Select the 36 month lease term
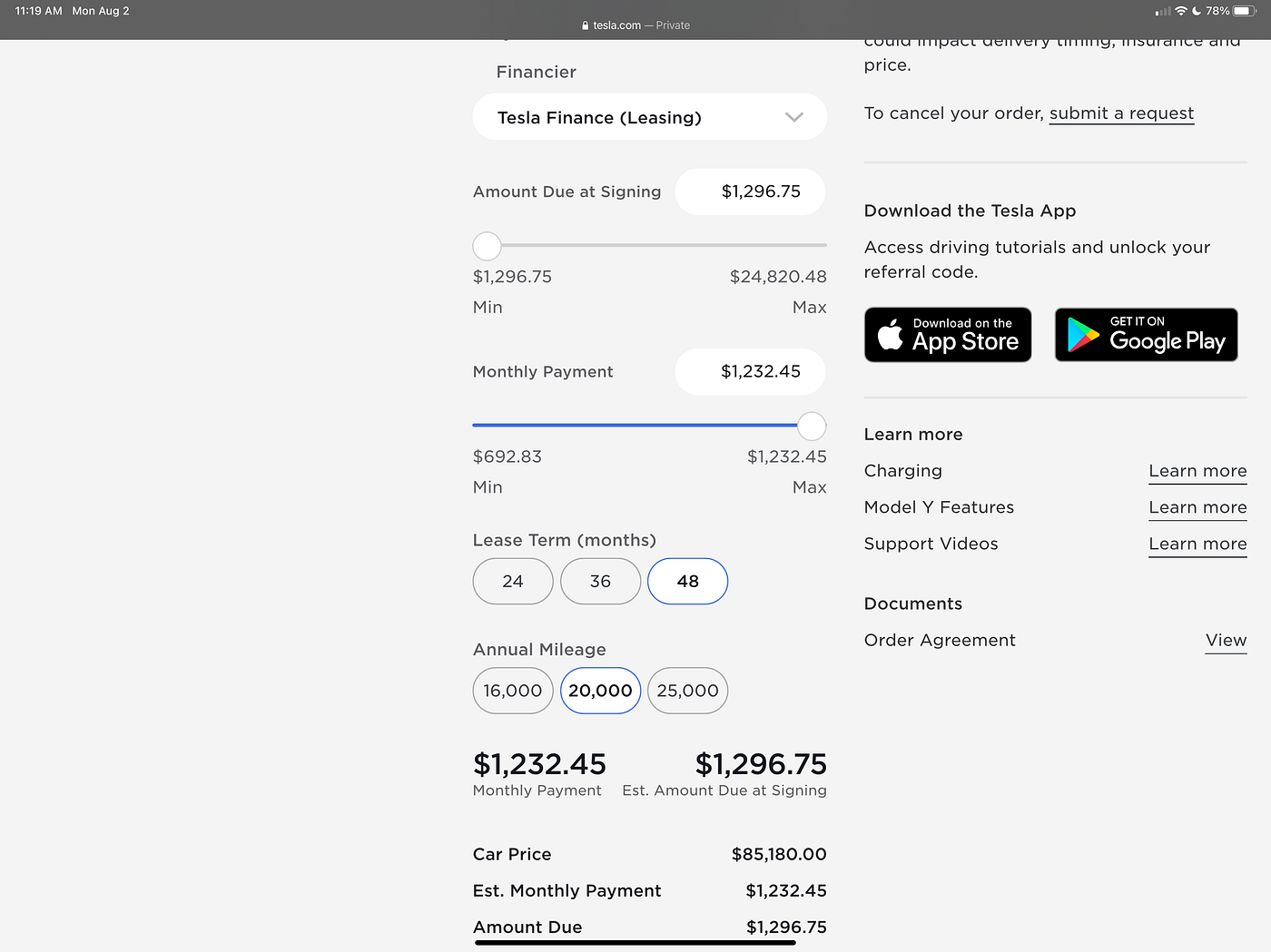Screen dimensions: 1271x952 click(x=601, y=581)
